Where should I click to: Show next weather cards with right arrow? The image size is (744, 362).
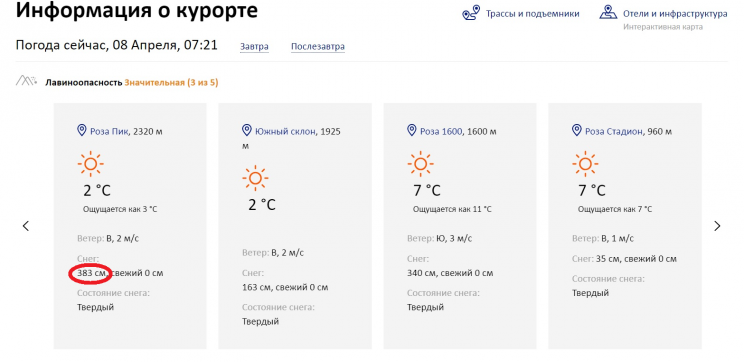717,226
